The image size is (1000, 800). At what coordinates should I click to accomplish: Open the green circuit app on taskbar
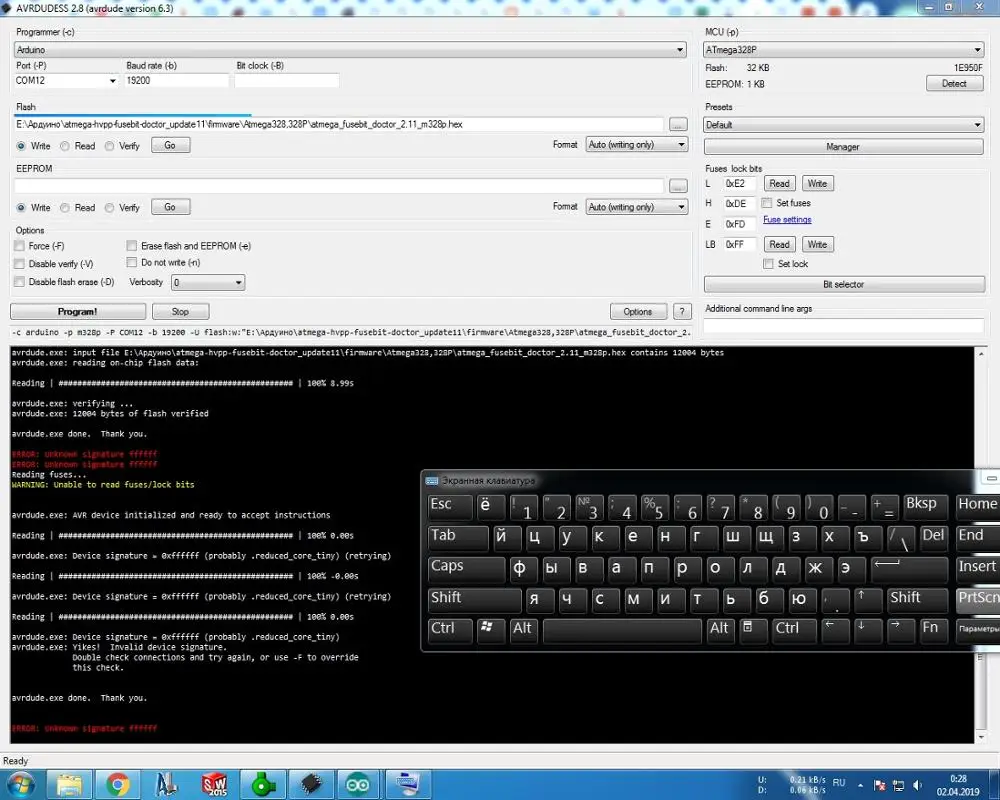pyautogui.click(x=262, y=784)
